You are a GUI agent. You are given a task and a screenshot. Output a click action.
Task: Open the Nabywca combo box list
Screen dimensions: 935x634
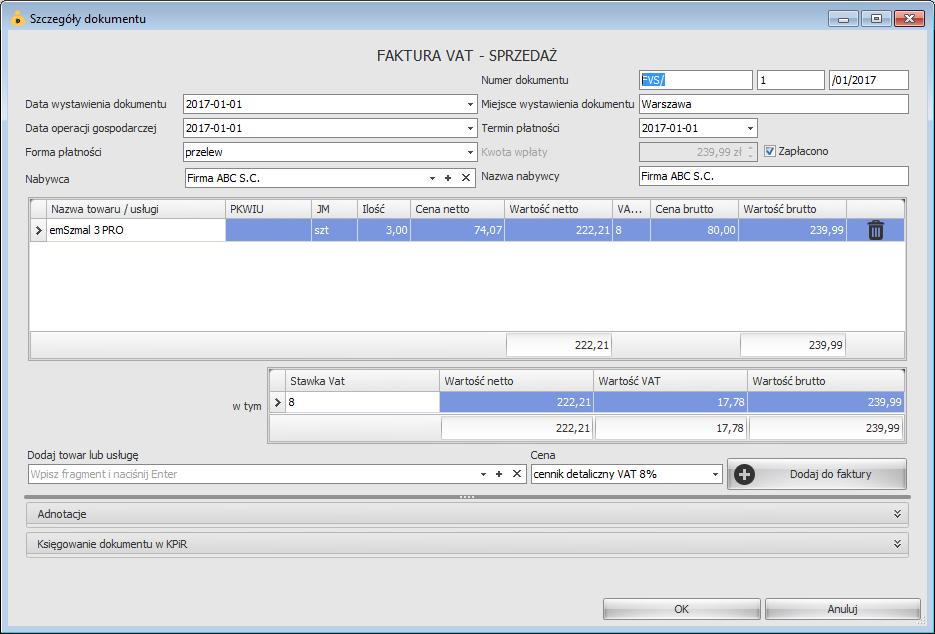432,178
